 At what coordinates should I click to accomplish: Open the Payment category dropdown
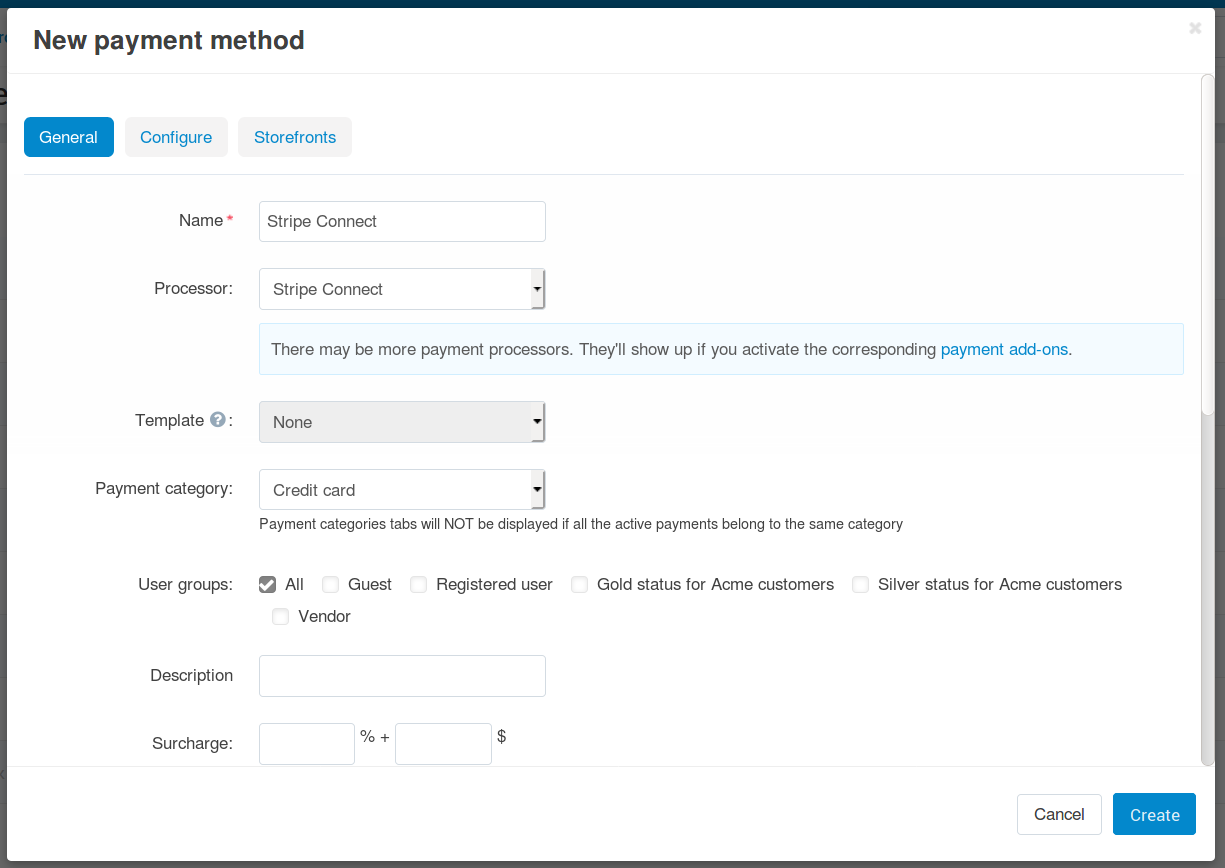point(402,490)
